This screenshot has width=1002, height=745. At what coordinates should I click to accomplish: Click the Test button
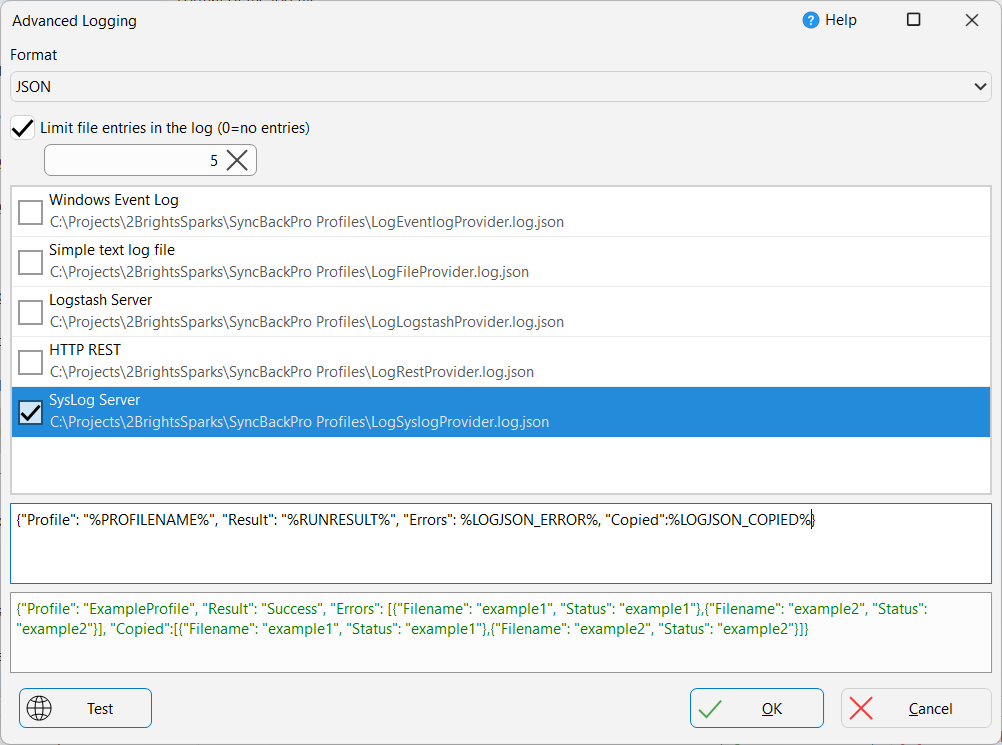(x=85, y=708)
